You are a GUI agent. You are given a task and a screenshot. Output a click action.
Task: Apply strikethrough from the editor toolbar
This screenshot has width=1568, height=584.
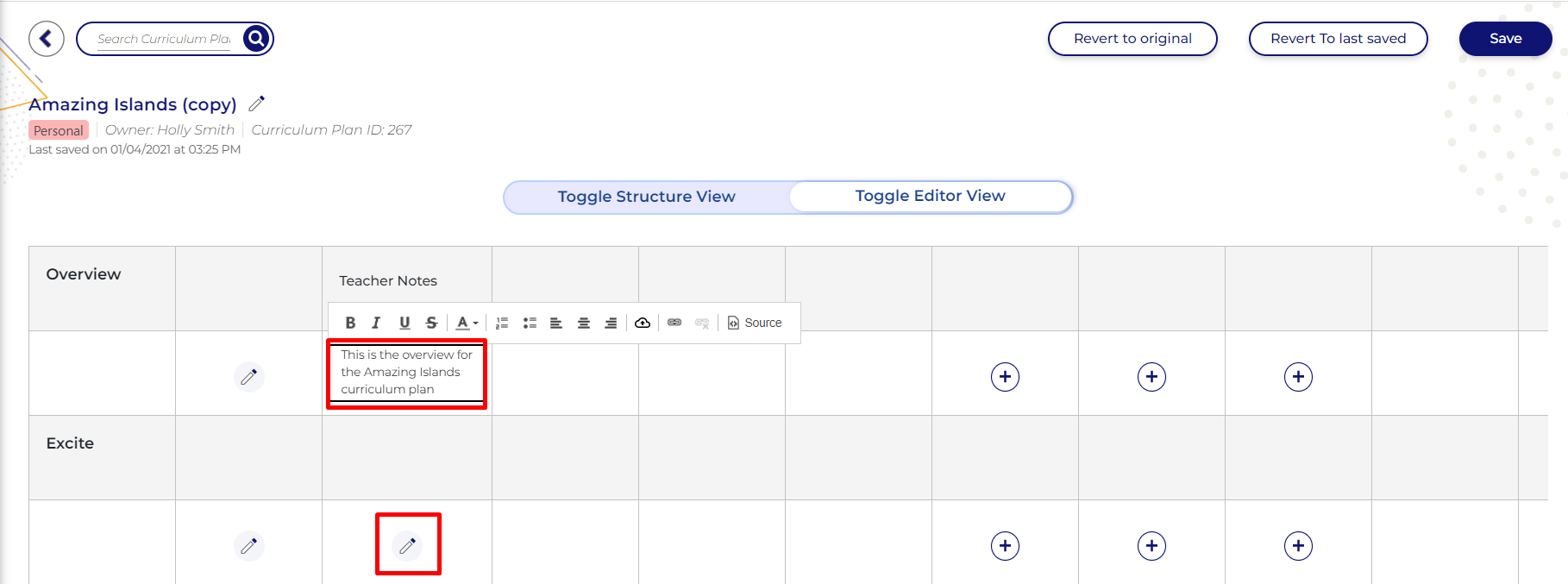(431, 323)
